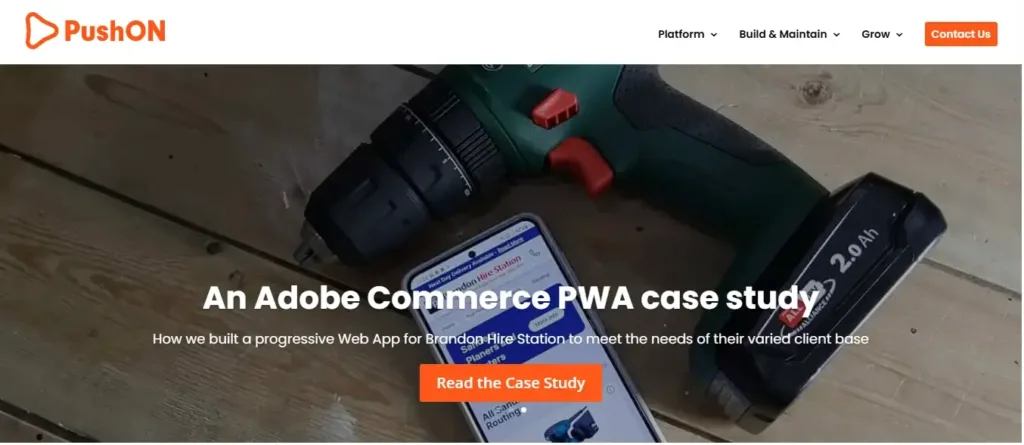
Task: Click the Read the Case Study button
Action: 511,383
